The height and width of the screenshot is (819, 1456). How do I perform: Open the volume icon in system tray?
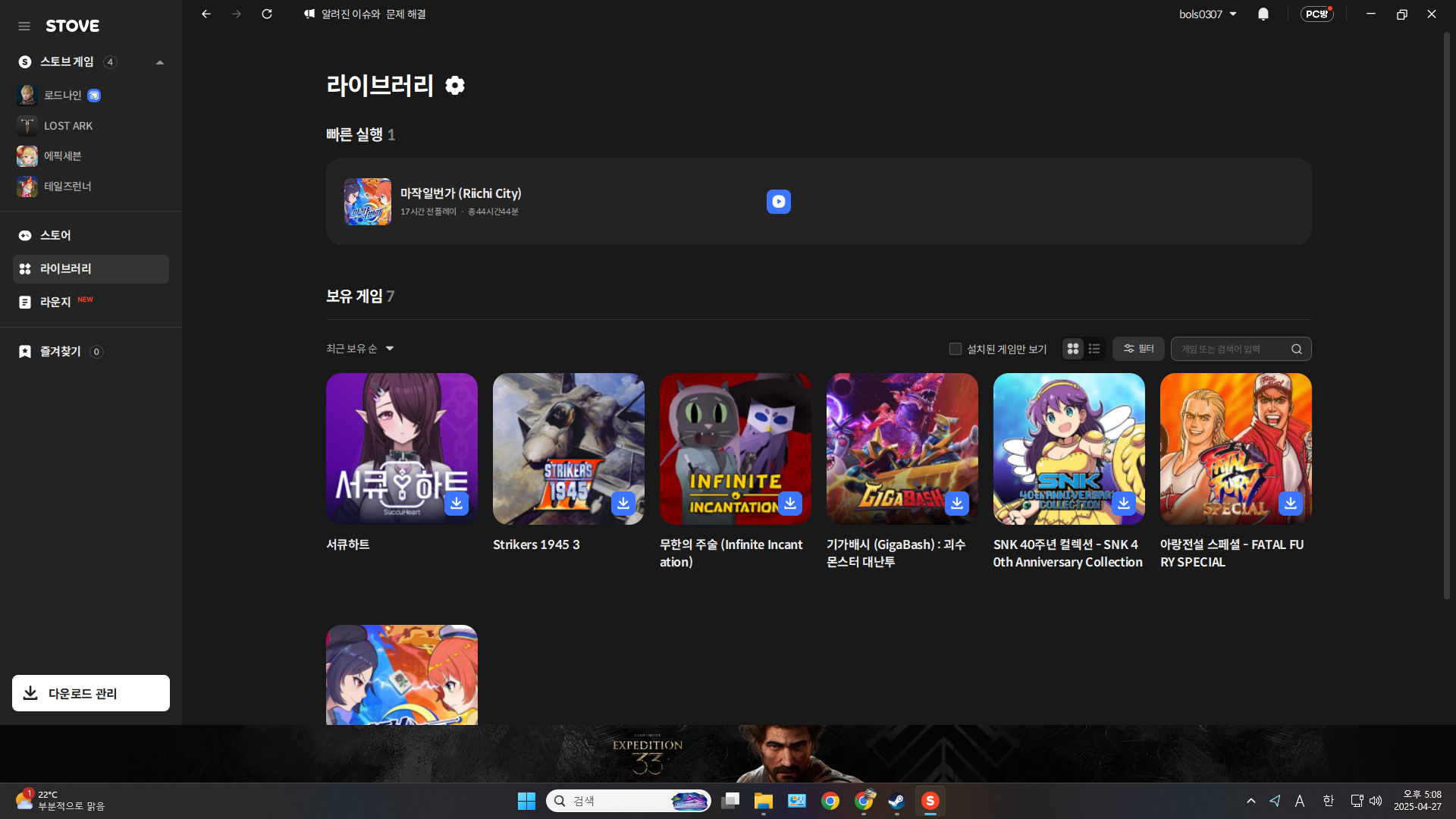(x=1376, y=801)
